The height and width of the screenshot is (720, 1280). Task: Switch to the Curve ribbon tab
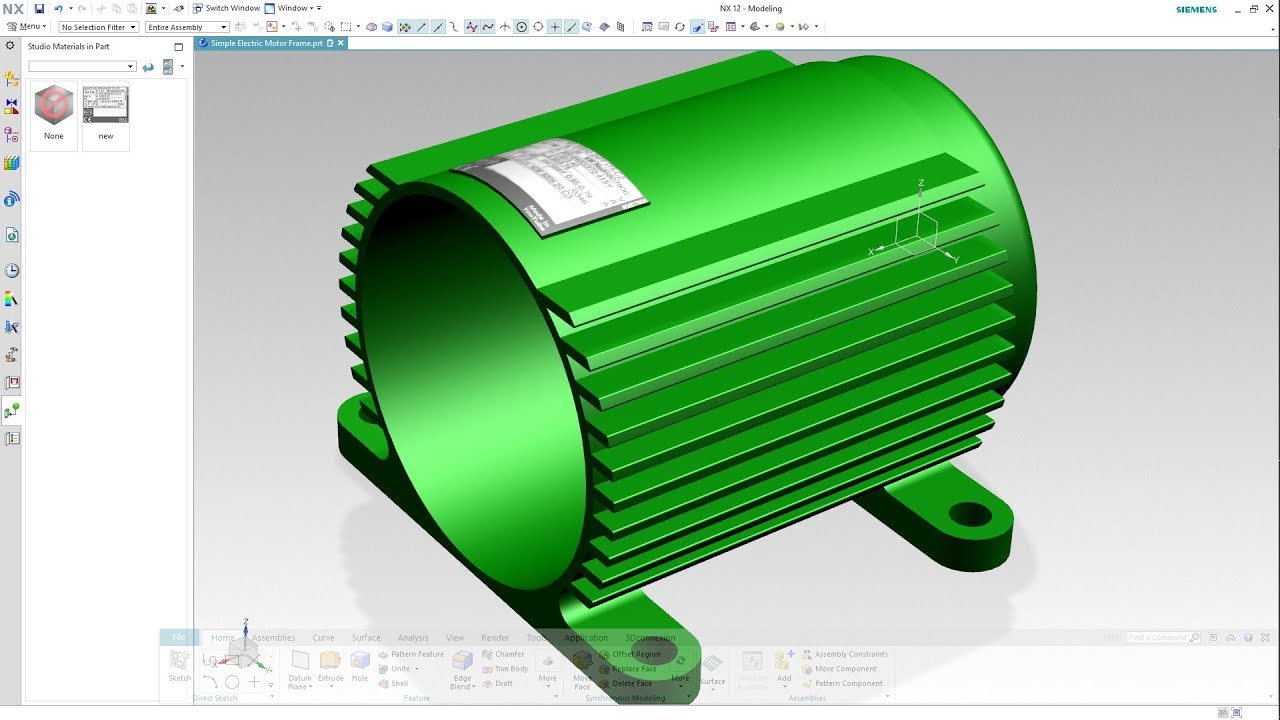click(x=323, y=638)
